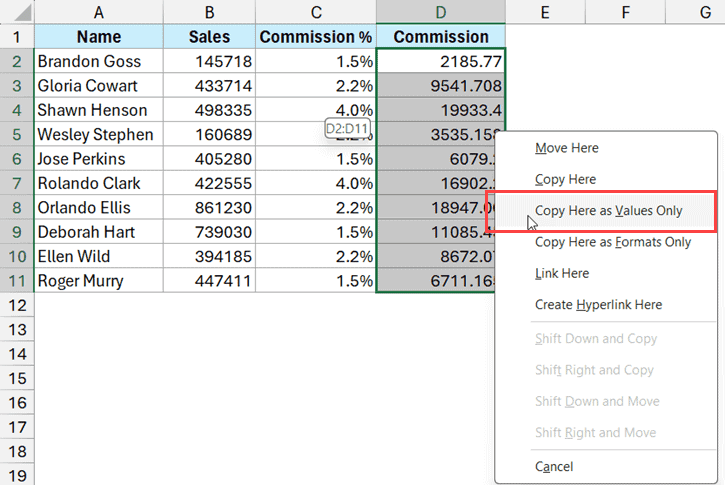Click commission value 2185.77
This screenshot has width=725, height=485.
coord(441,61)
